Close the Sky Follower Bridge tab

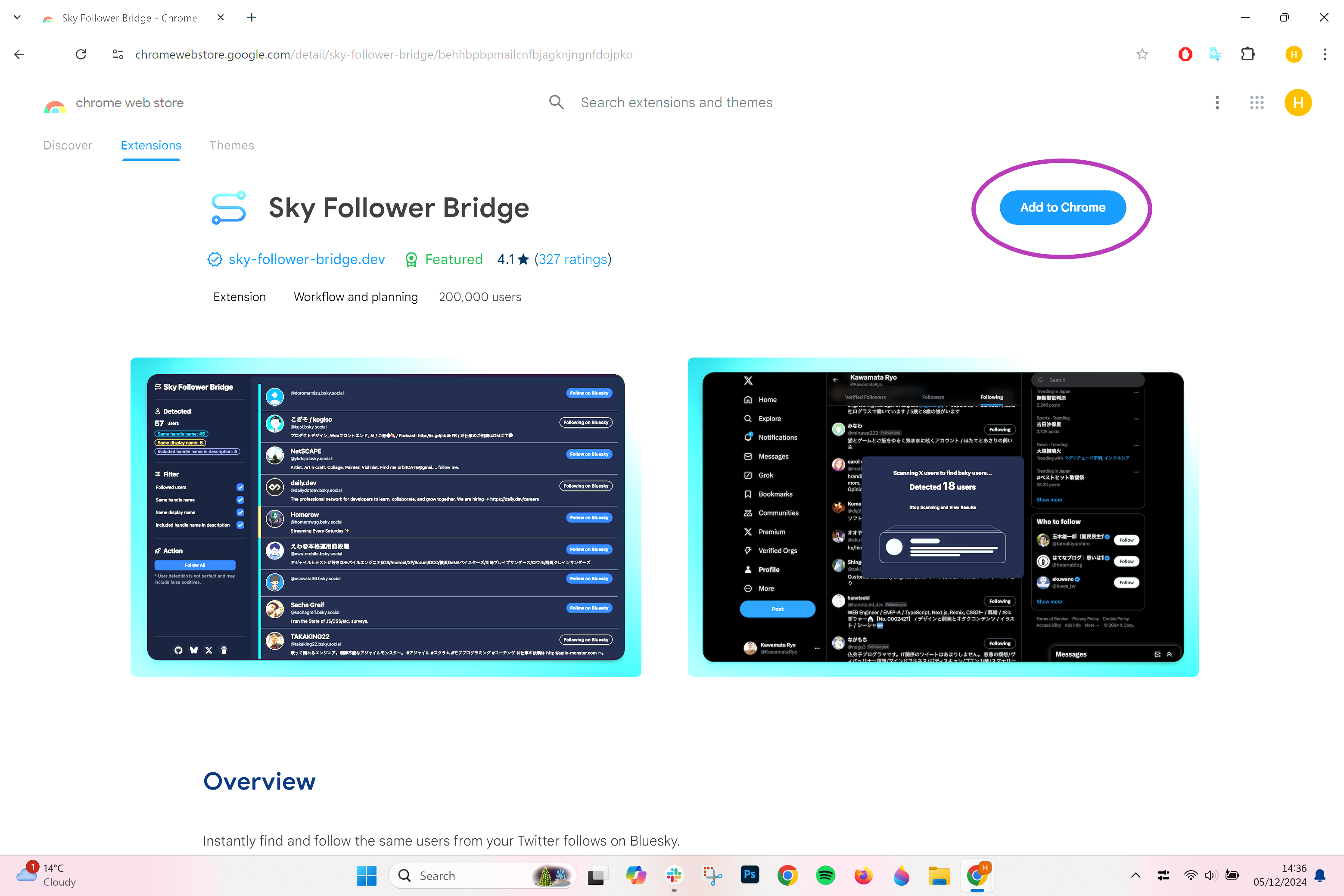pos(221,17)
